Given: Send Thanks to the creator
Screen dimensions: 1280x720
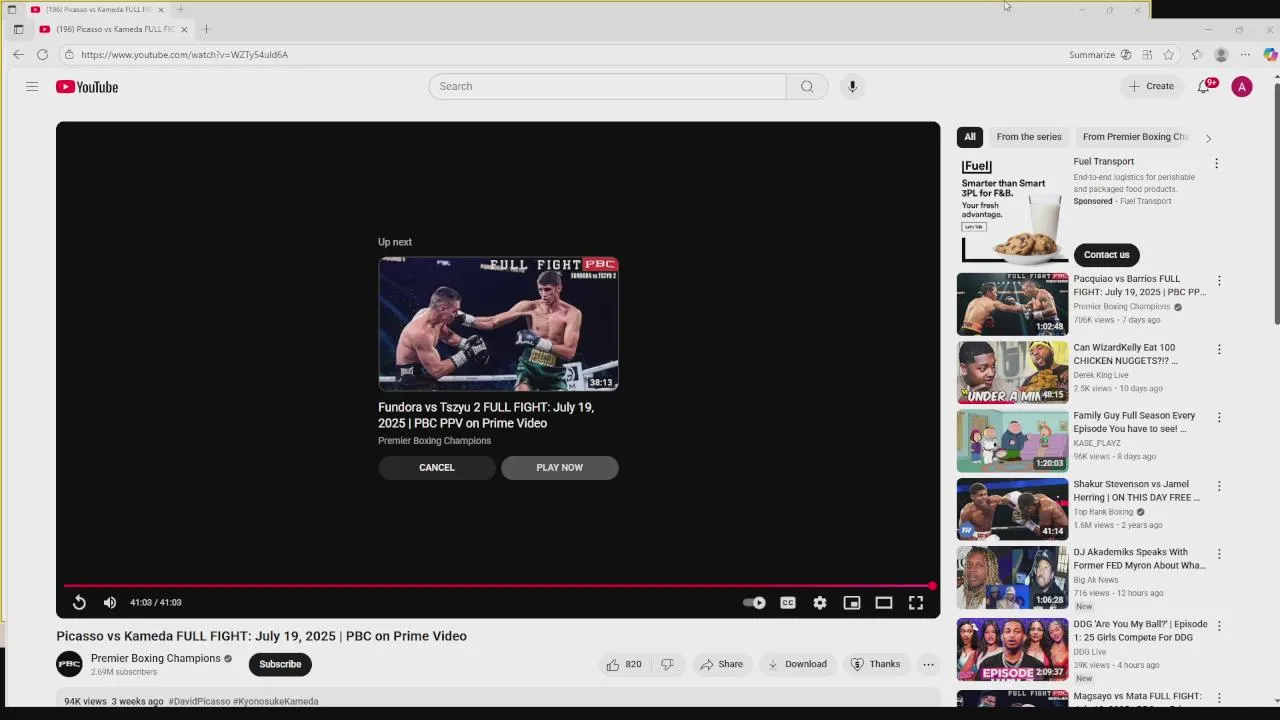Looking at the screenshot, I should pyautogui.click(x=876, y=664).
